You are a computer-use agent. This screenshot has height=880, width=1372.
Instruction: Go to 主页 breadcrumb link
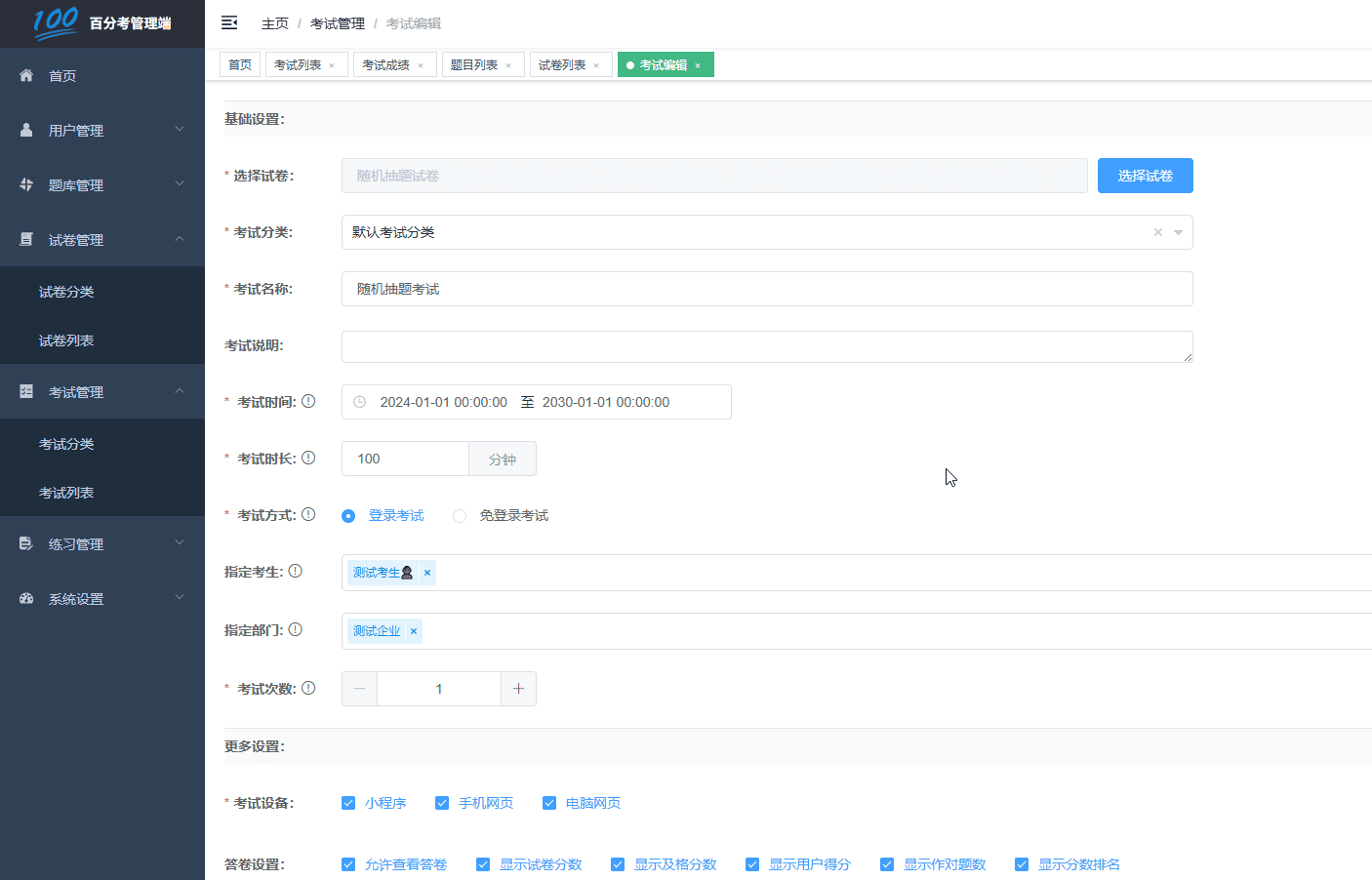275,23
